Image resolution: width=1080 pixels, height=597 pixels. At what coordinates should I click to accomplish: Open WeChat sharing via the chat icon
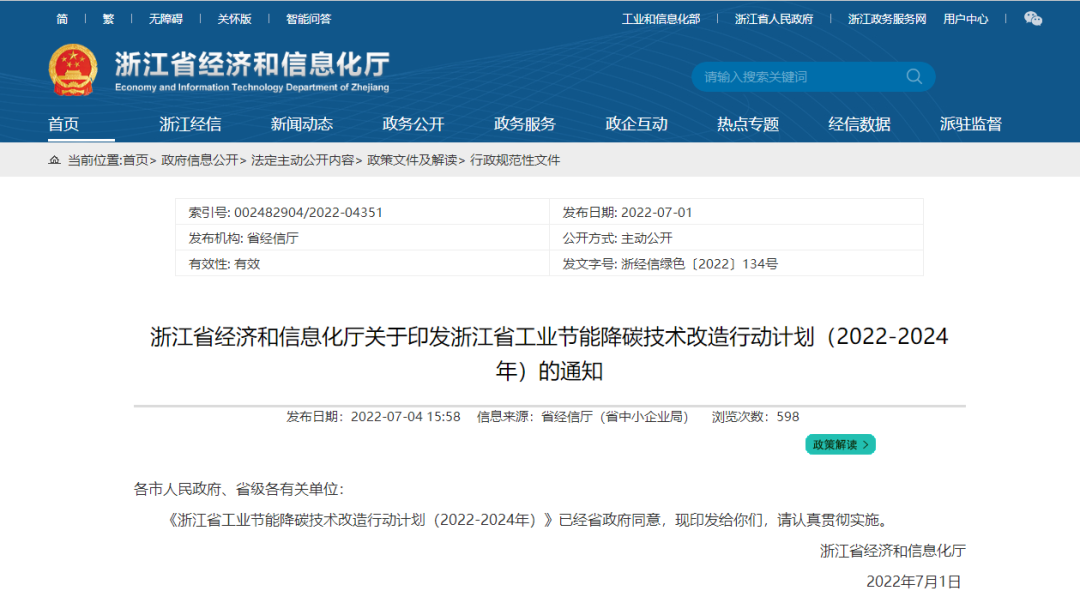(1031, 18)
